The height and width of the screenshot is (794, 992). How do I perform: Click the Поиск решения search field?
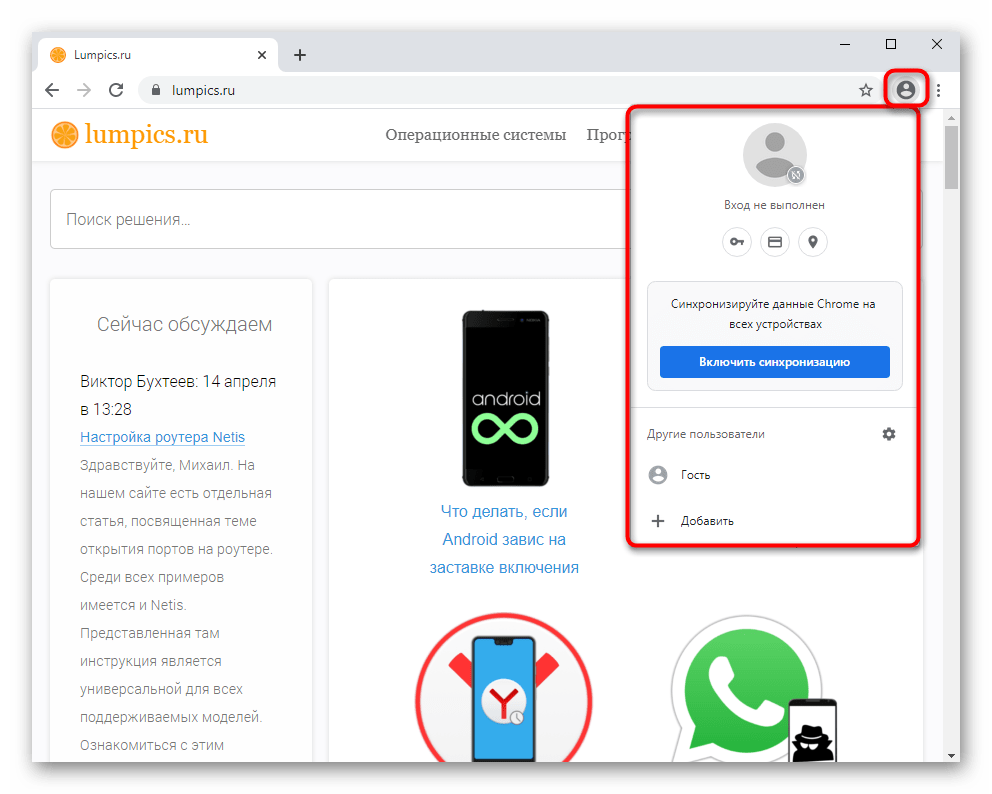pyautogui.click(x=330, y=219)
